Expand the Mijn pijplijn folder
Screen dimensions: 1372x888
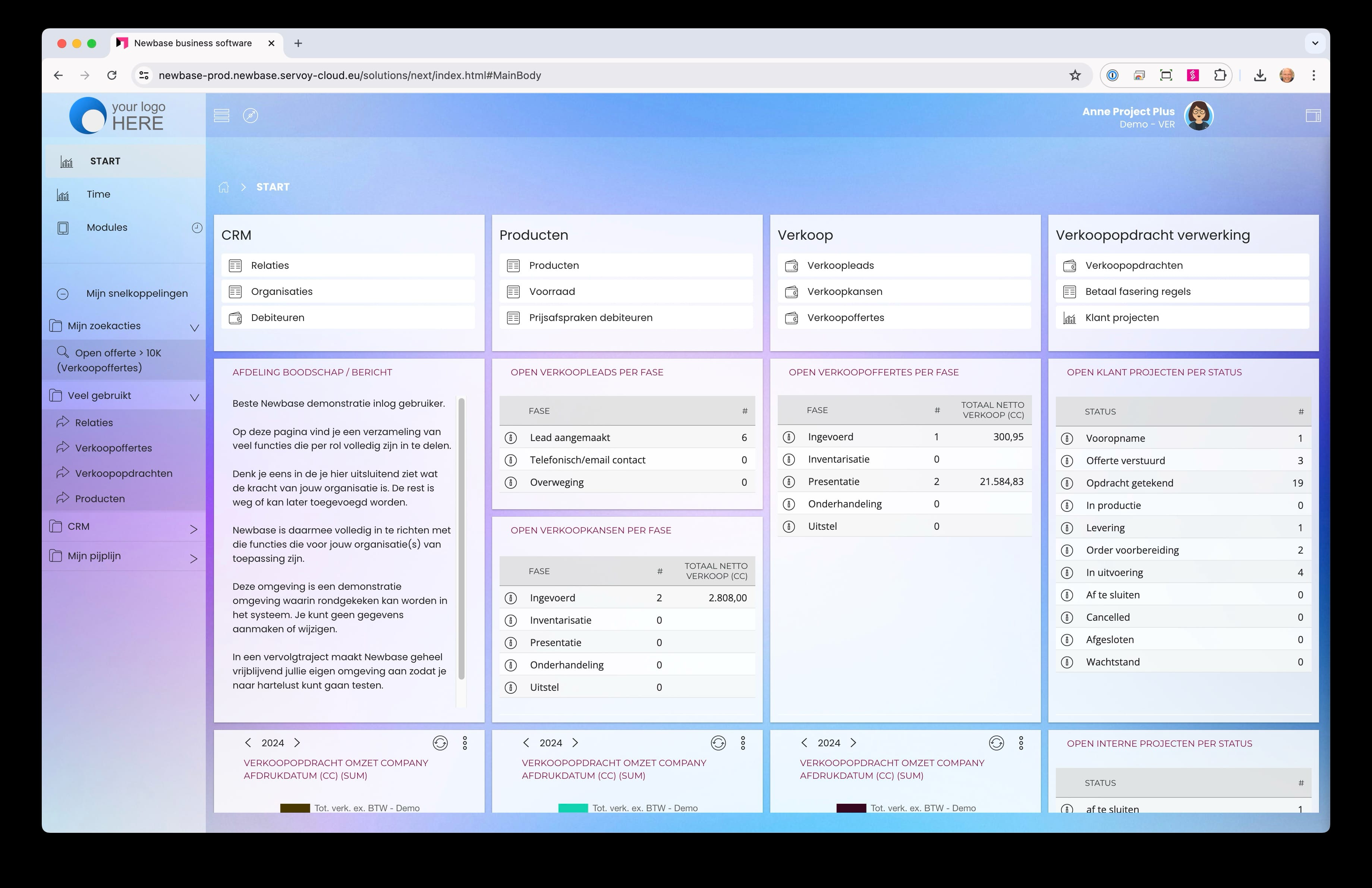pyautogui.click(x=194, y=558)
